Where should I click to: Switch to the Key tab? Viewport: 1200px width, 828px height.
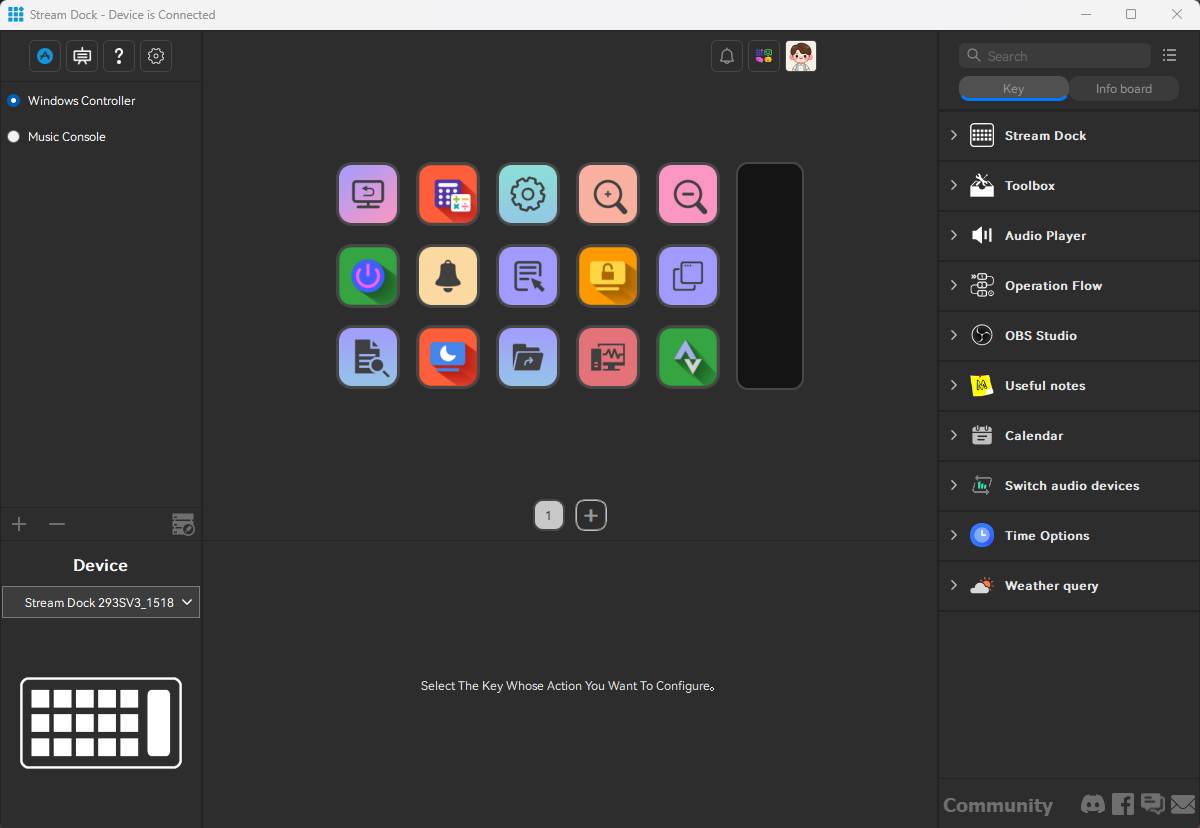pos(1013,89)
